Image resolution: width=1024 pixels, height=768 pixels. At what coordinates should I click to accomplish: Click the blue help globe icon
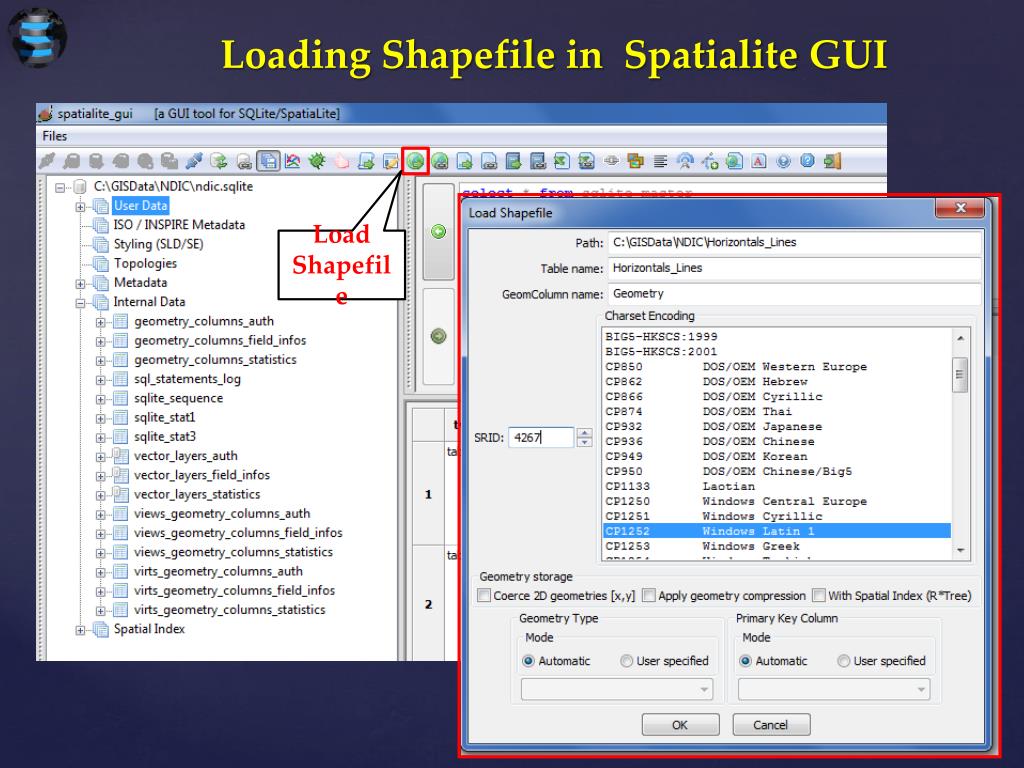[783, 161]
